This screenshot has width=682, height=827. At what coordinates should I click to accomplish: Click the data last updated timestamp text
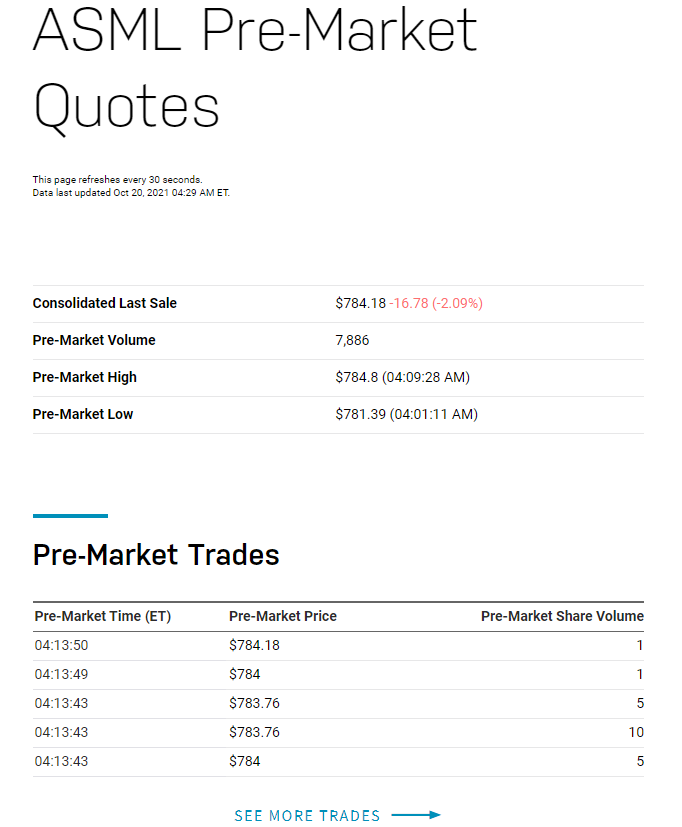coord(131,193)
